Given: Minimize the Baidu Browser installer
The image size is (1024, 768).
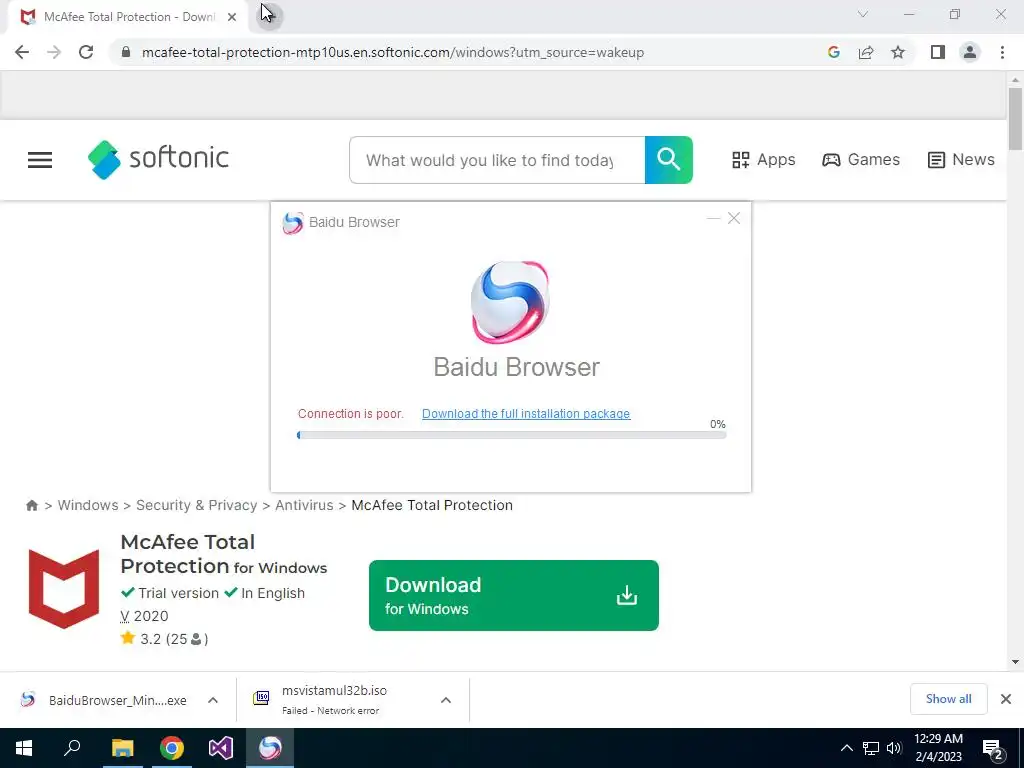Looking at the screenshot, I should point(713,218).
